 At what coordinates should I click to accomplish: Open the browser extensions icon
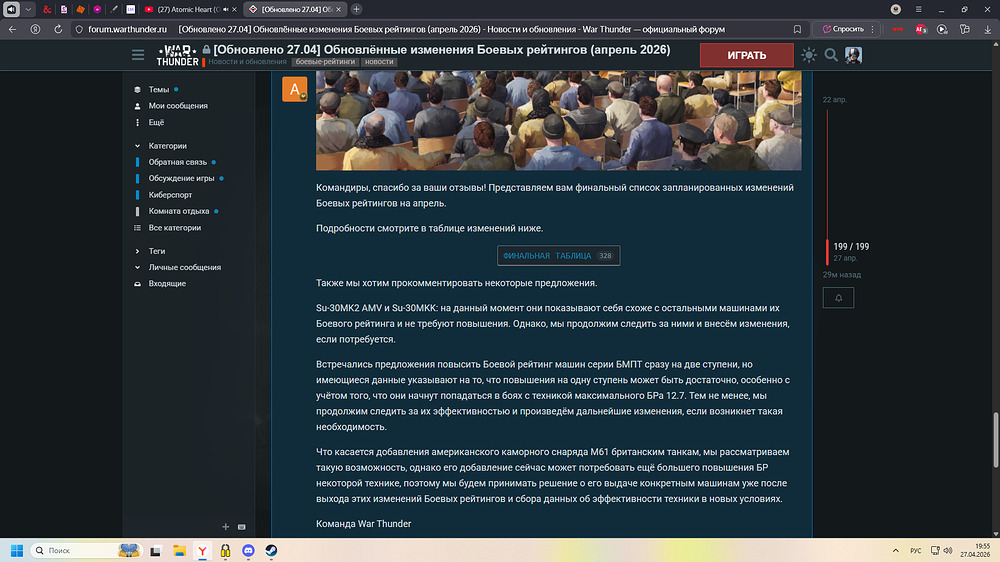tap(964, 29)
